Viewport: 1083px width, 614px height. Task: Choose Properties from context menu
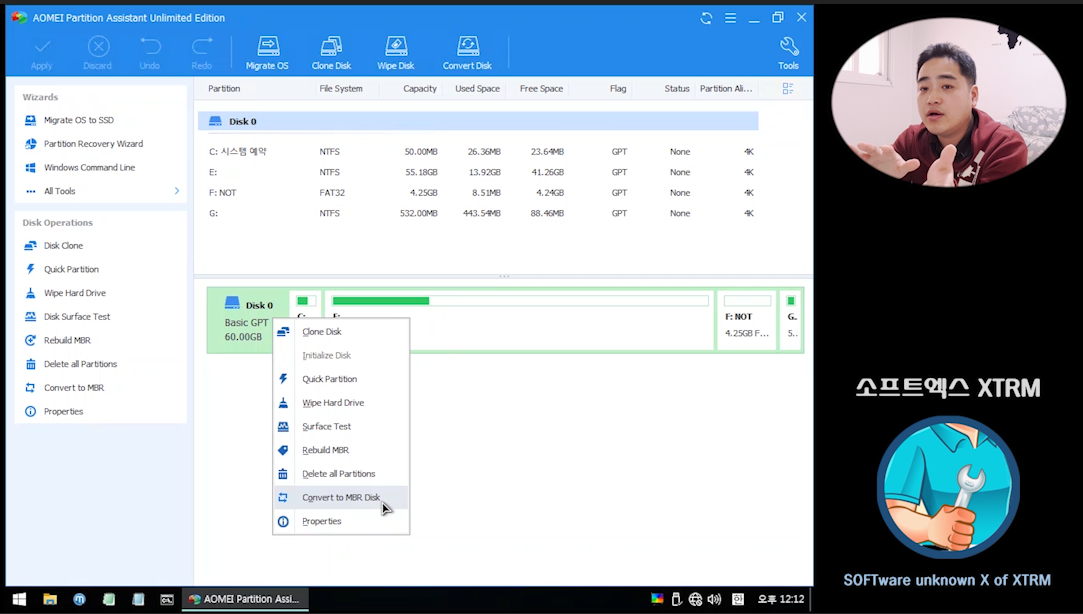click(341, 521)
